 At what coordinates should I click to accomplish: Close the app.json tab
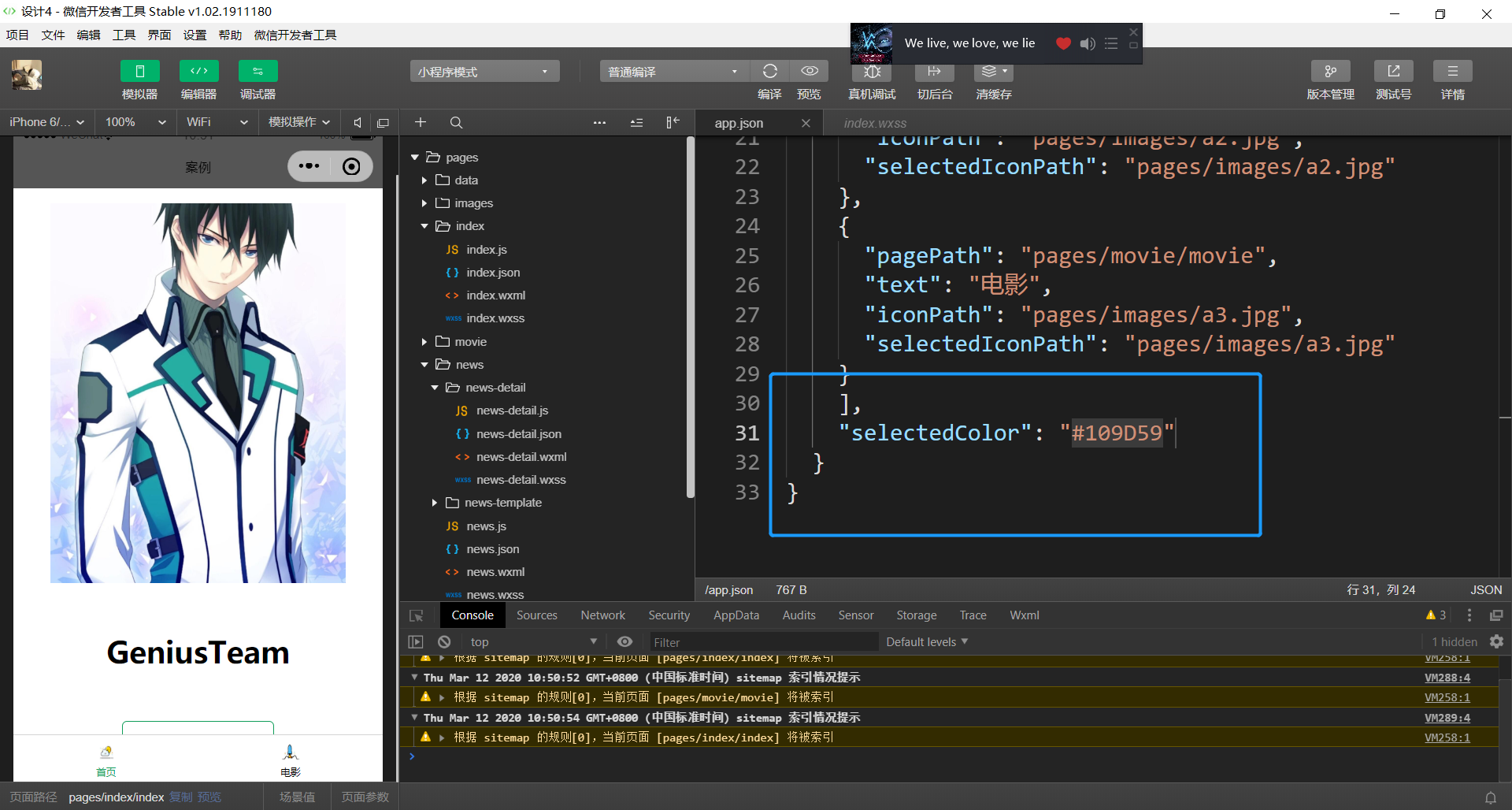(x=806, y=123)
